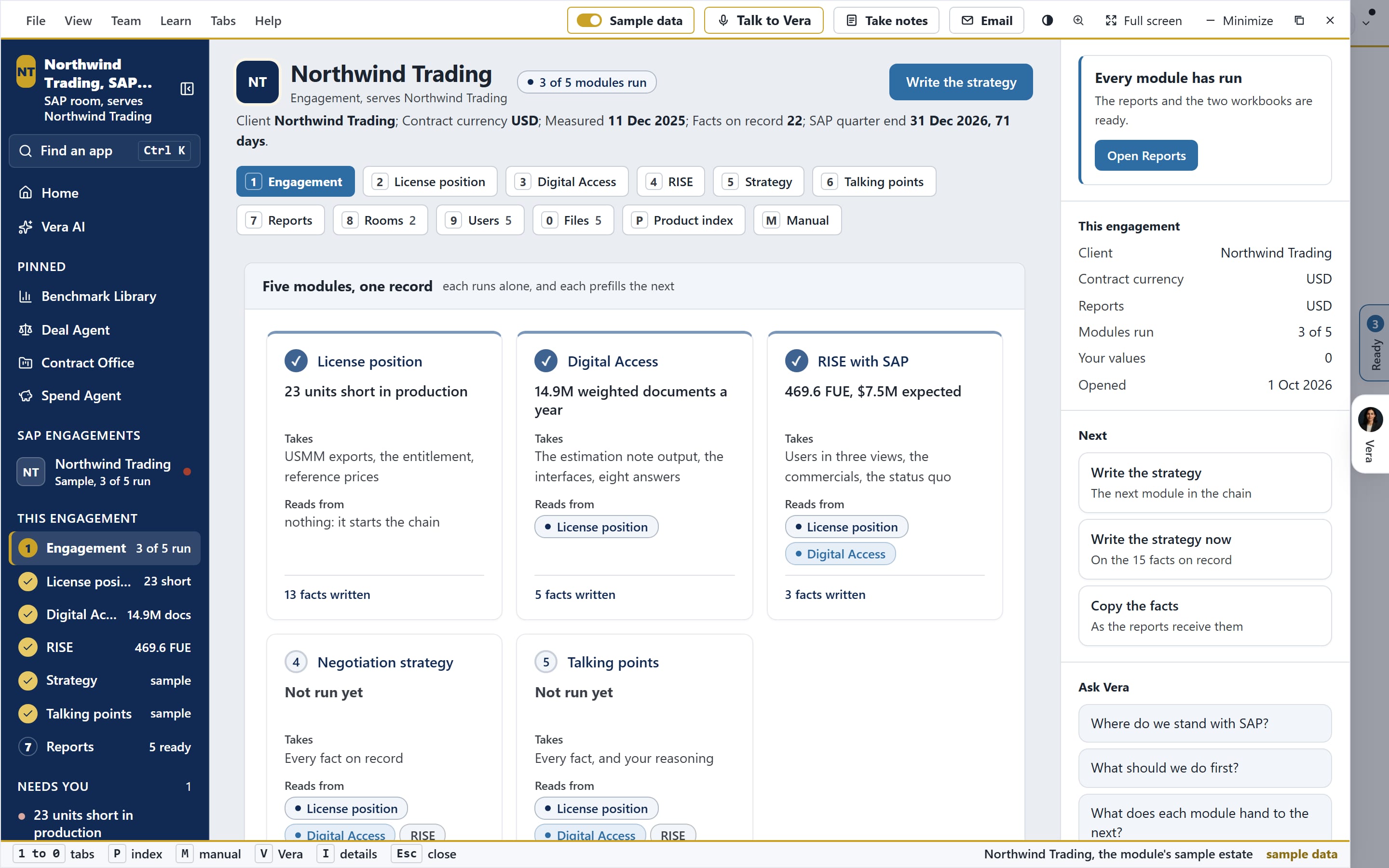
Task: Click the checkmark on RISE with SAP card
Action: pos(796,361)
